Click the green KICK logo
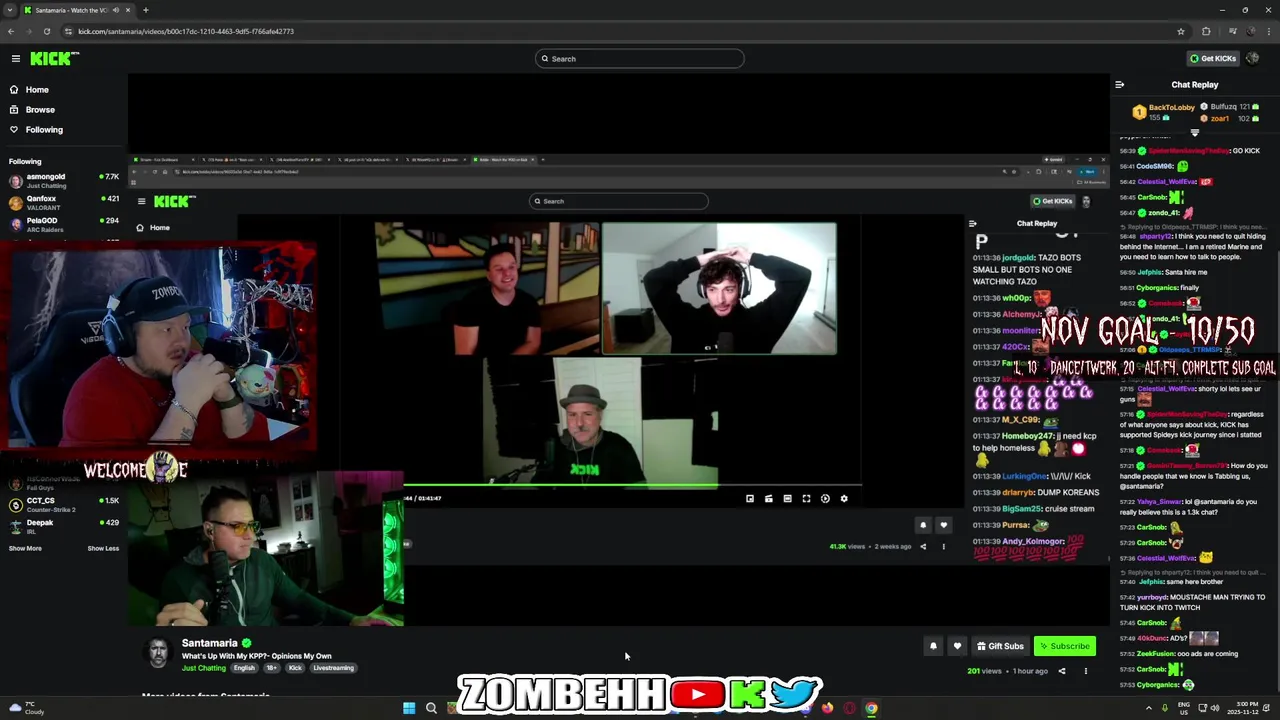 coord(54,59)
